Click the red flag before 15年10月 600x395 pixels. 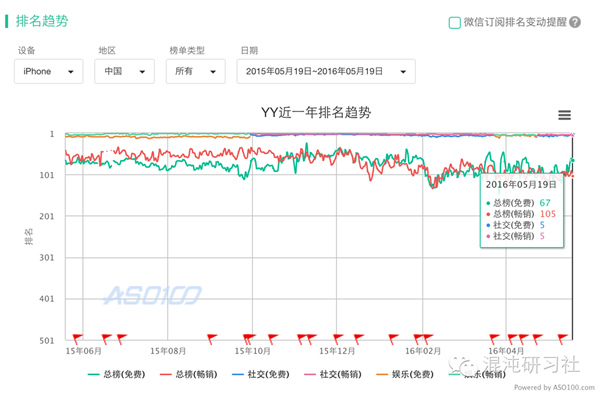point(212,338)
